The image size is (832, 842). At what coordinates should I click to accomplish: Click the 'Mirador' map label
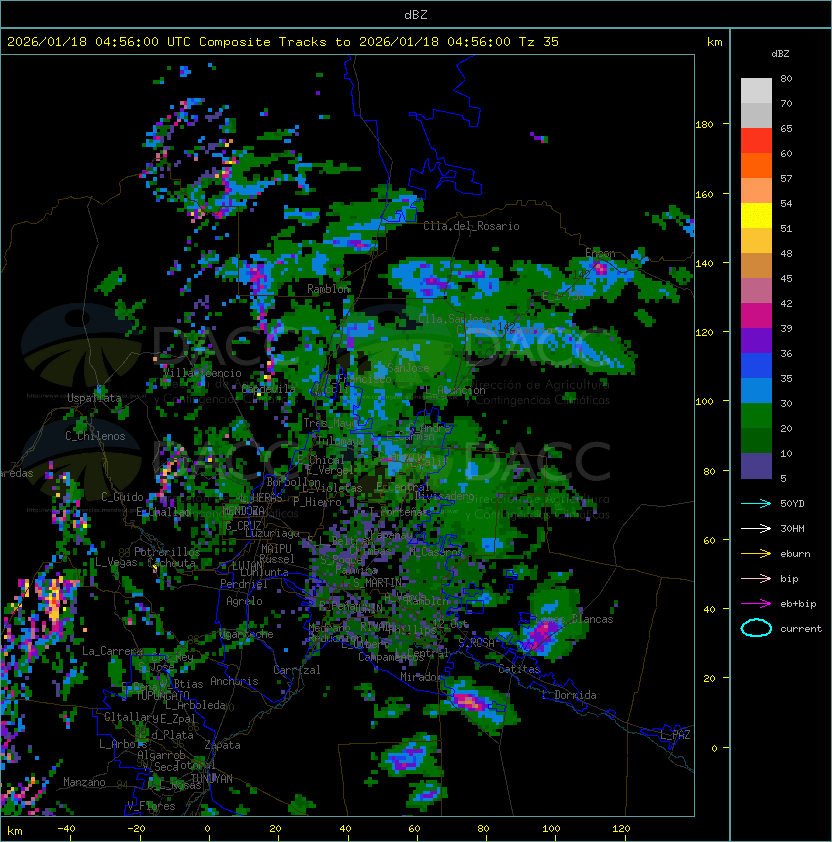421,677
